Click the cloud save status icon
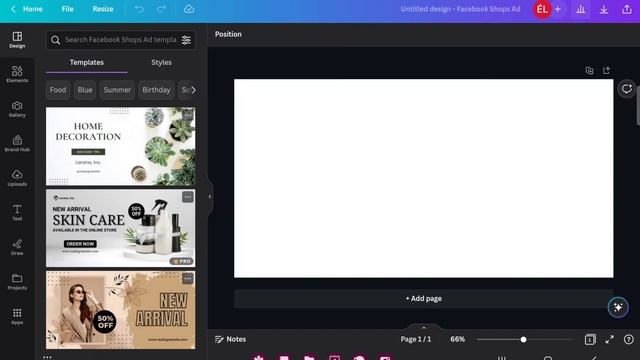This screenshot has width=640, height=360. tap(189, 9)
